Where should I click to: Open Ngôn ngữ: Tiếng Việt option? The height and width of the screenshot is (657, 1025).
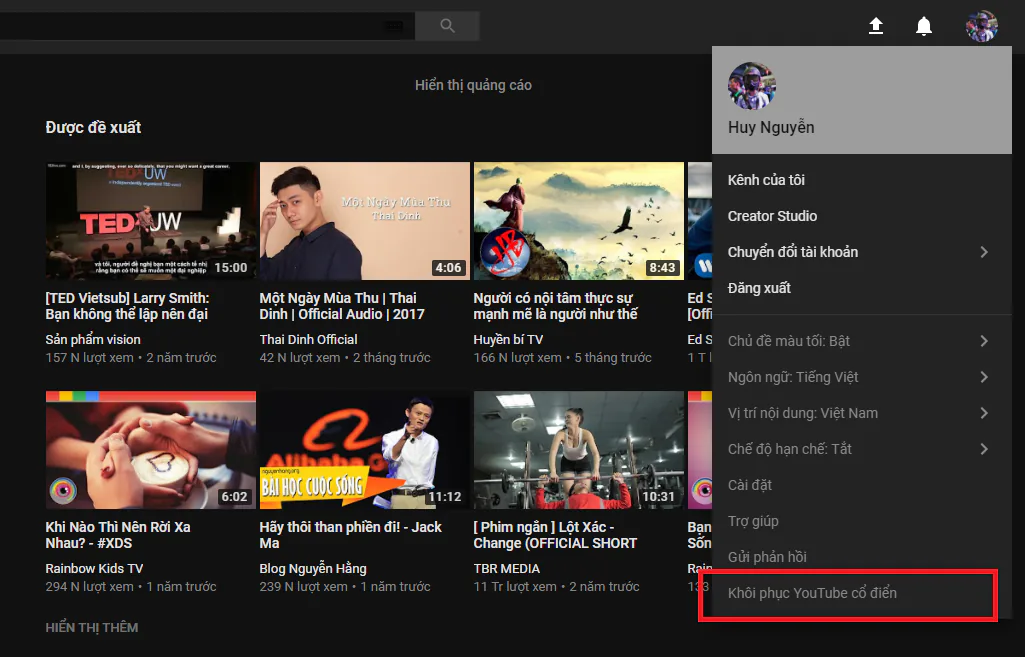pos(862,377)
